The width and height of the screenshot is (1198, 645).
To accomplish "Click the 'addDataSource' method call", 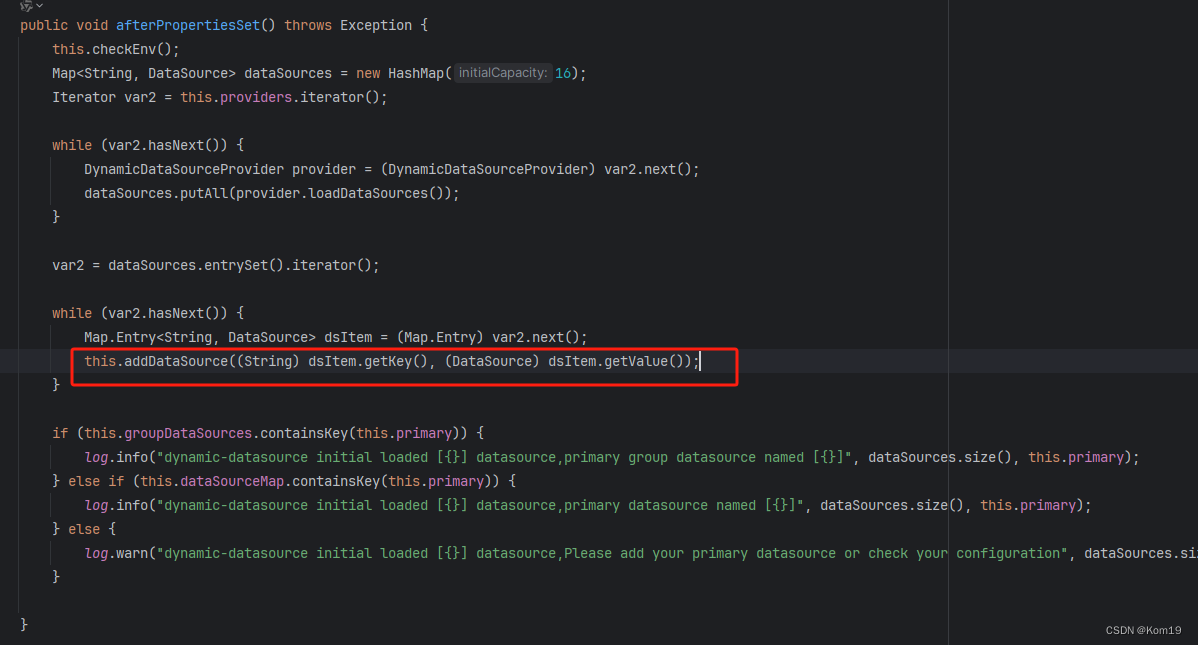I will (176, 361).
